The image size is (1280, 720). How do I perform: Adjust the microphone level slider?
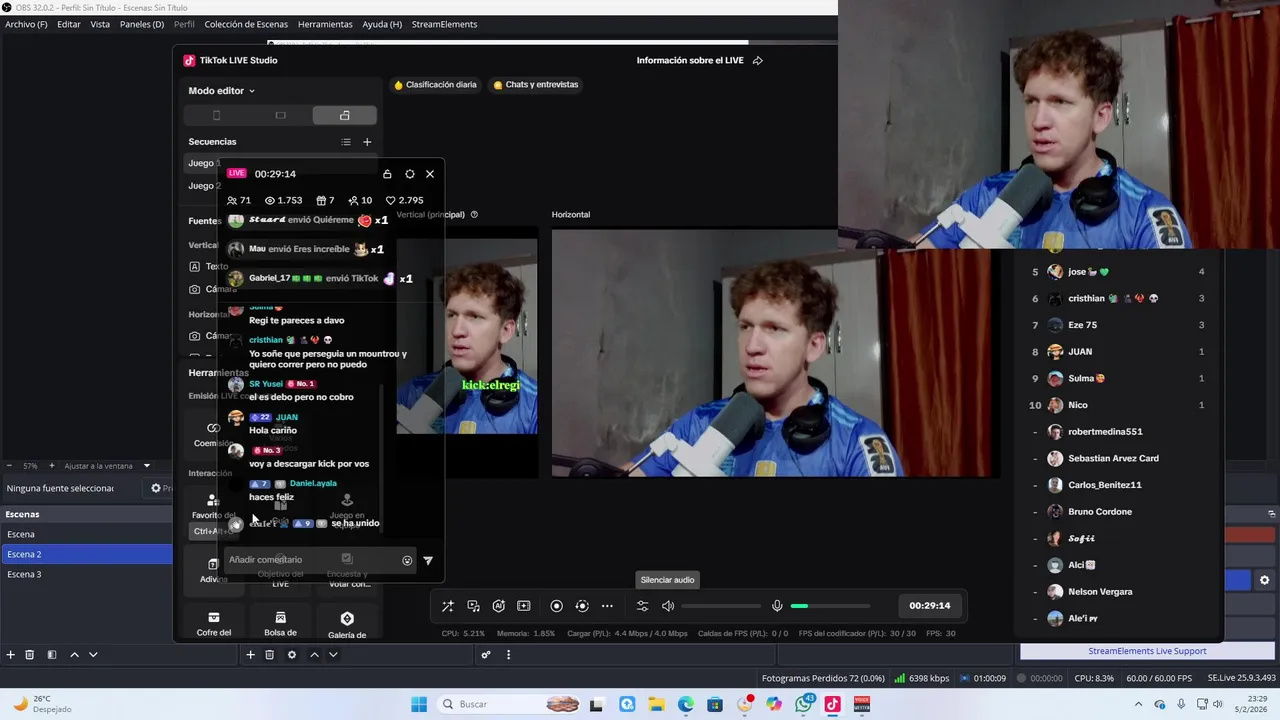pyautogui.click(x=830, y=606)
